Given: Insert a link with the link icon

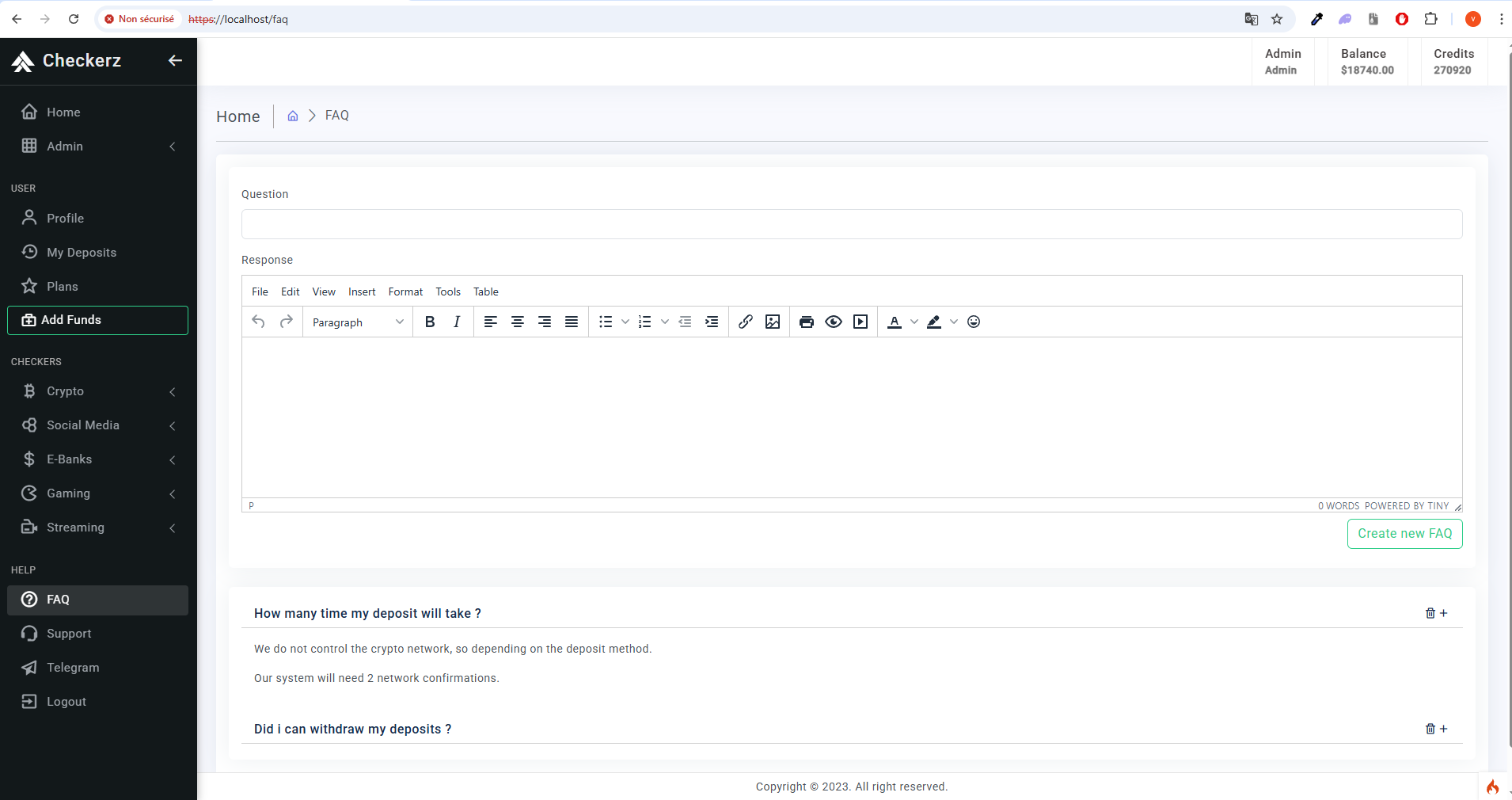Looking at the screenshot, I should [746, 322].
